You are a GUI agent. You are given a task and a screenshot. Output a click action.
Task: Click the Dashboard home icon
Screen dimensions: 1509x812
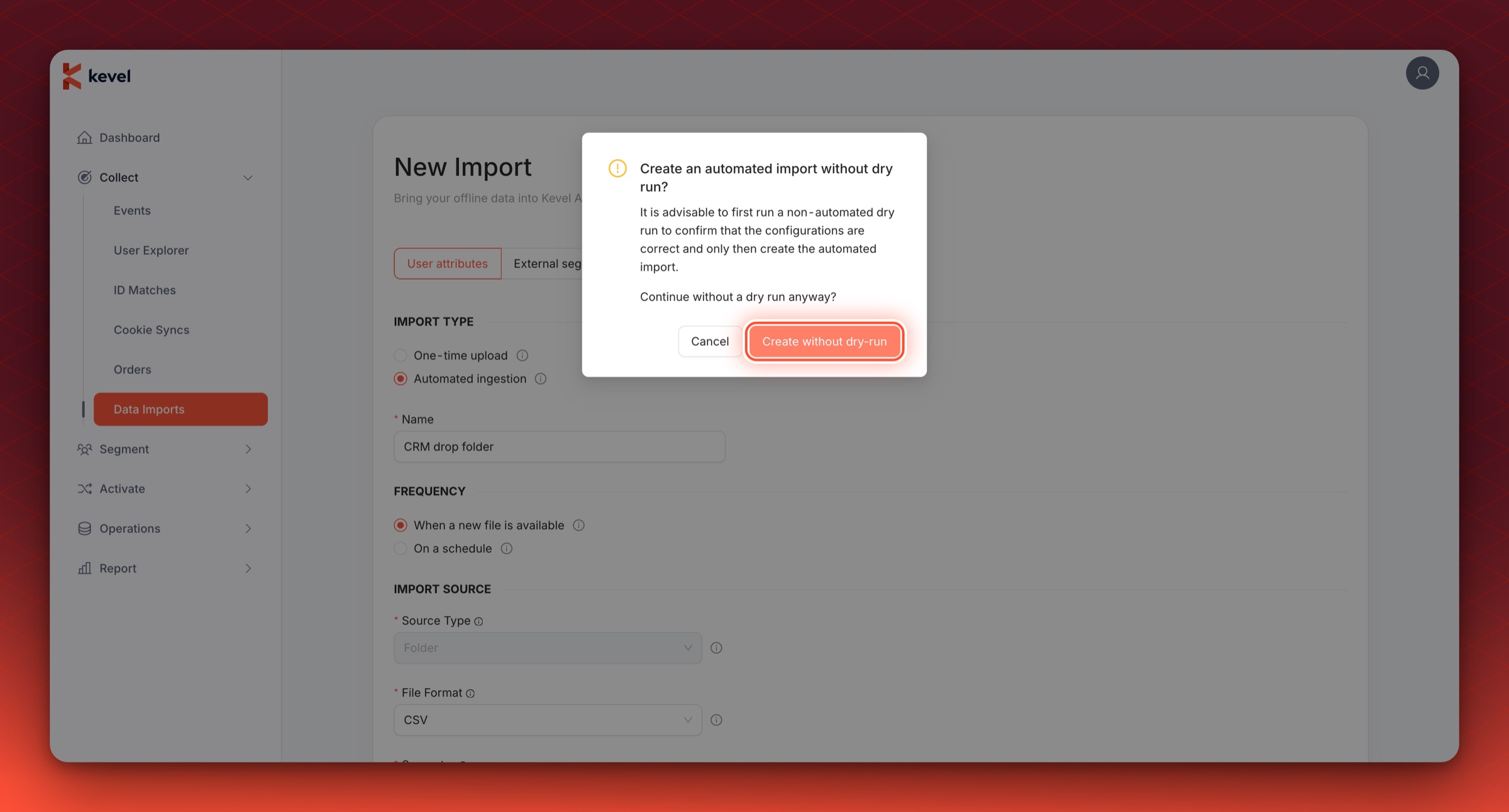(x=84, y=138)
